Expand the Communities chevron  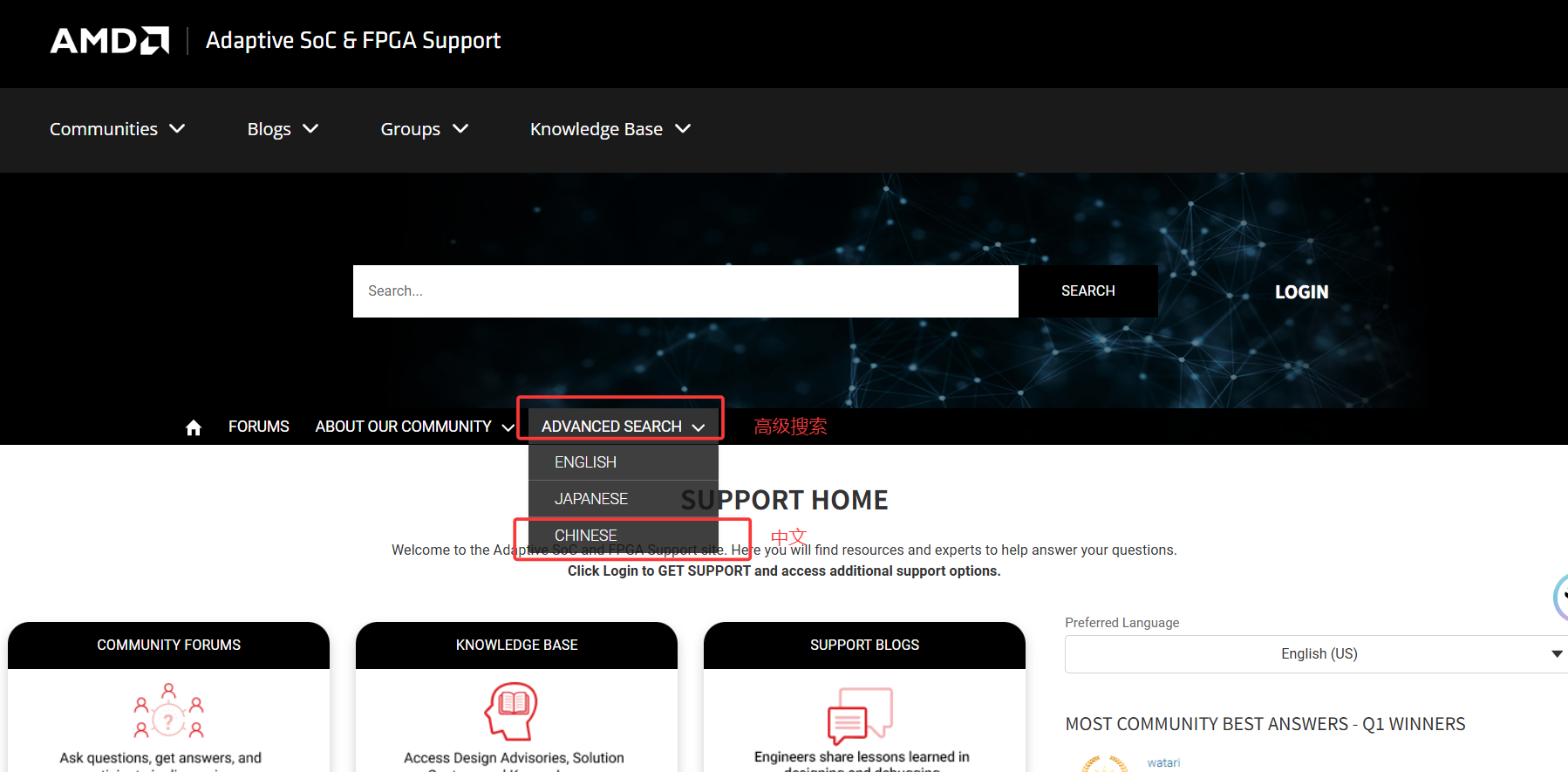tap(177, 129)
